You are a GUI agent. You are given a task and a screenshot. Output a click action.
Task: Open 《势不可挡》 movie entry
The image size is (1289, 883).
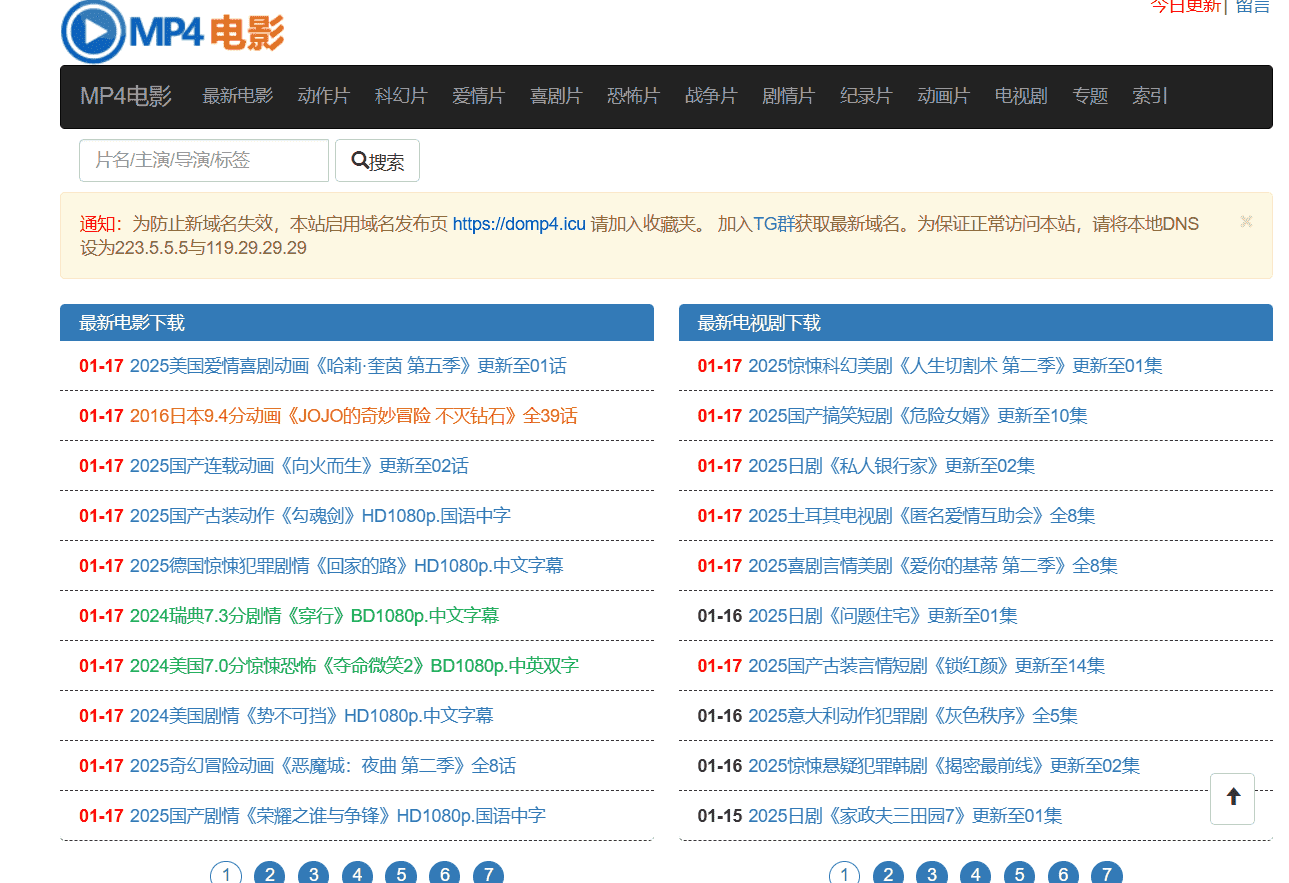pos(312,716)
